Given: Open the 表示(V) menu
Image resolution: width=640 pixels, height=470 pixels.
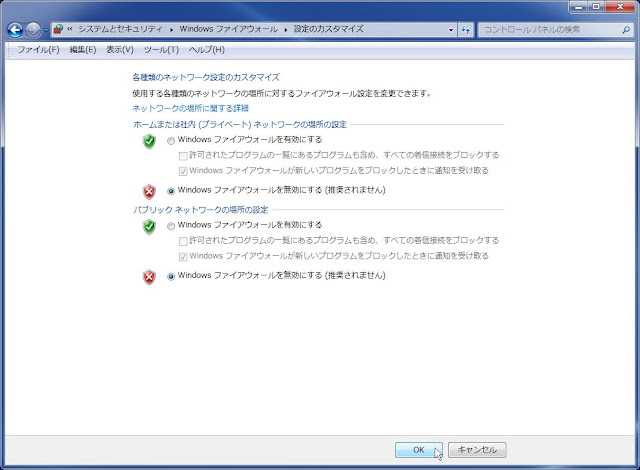Looking at the screenshot, I should click(120, 50).
